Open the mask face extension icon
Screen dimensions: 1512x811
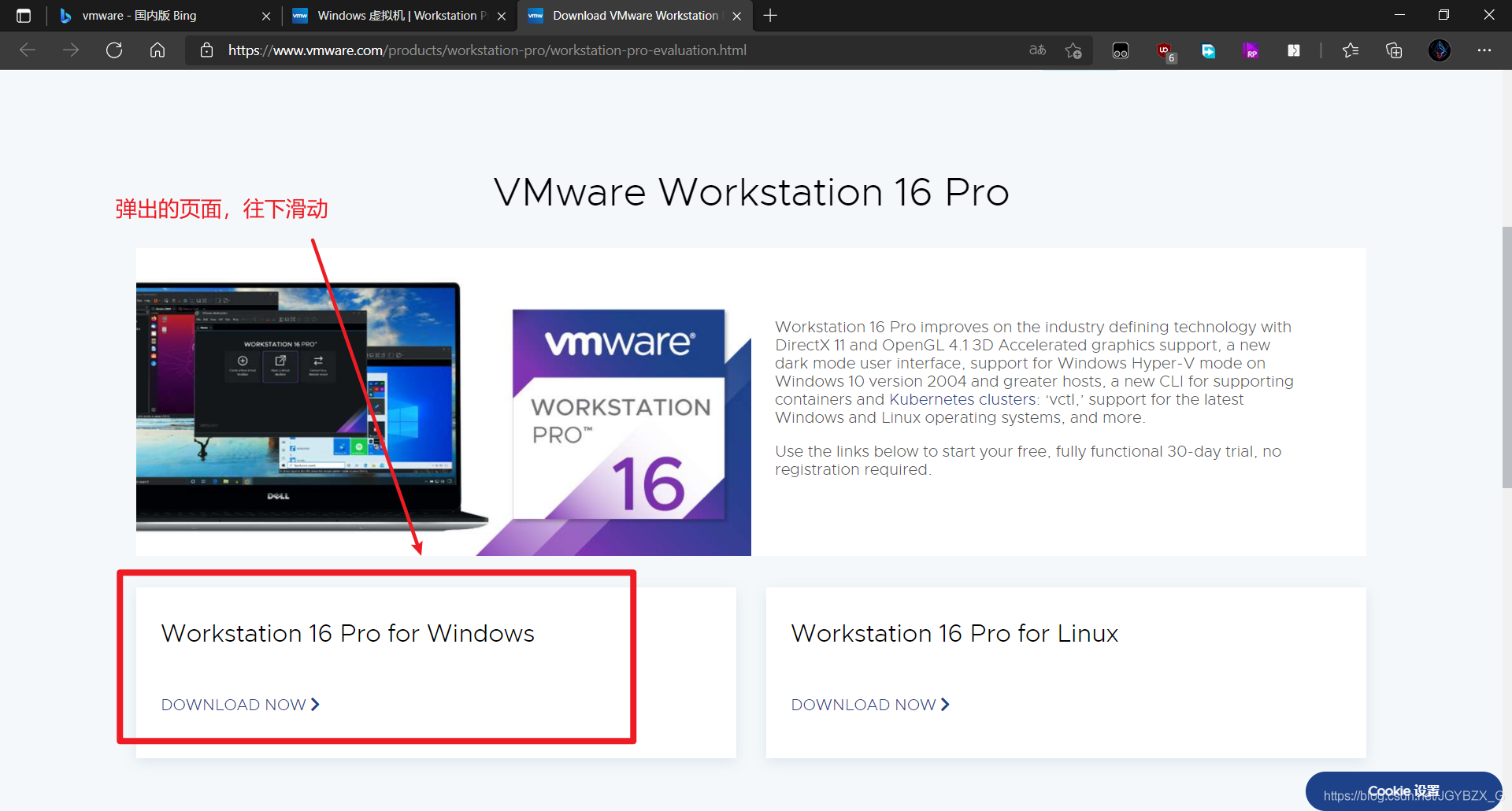click(1121, 50)
